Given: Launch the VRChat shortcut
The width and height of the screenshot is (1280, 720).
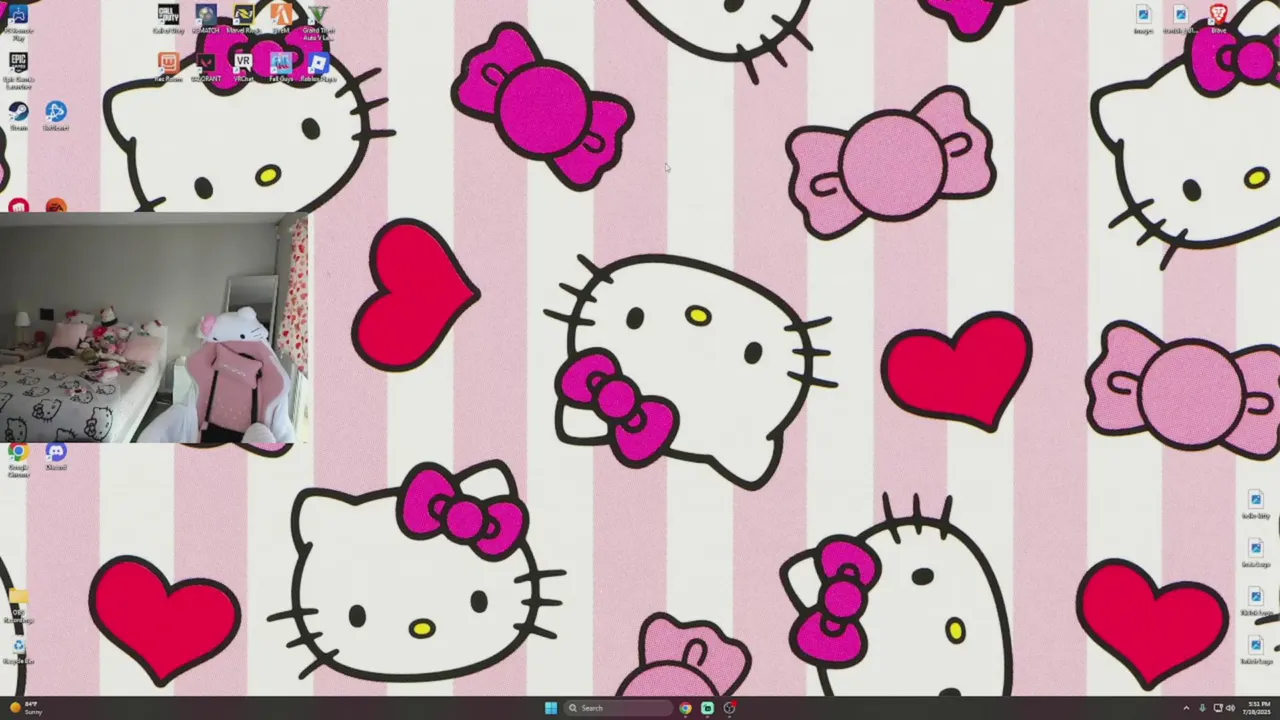Looking at the screenshot, I should tap(243, 67).
